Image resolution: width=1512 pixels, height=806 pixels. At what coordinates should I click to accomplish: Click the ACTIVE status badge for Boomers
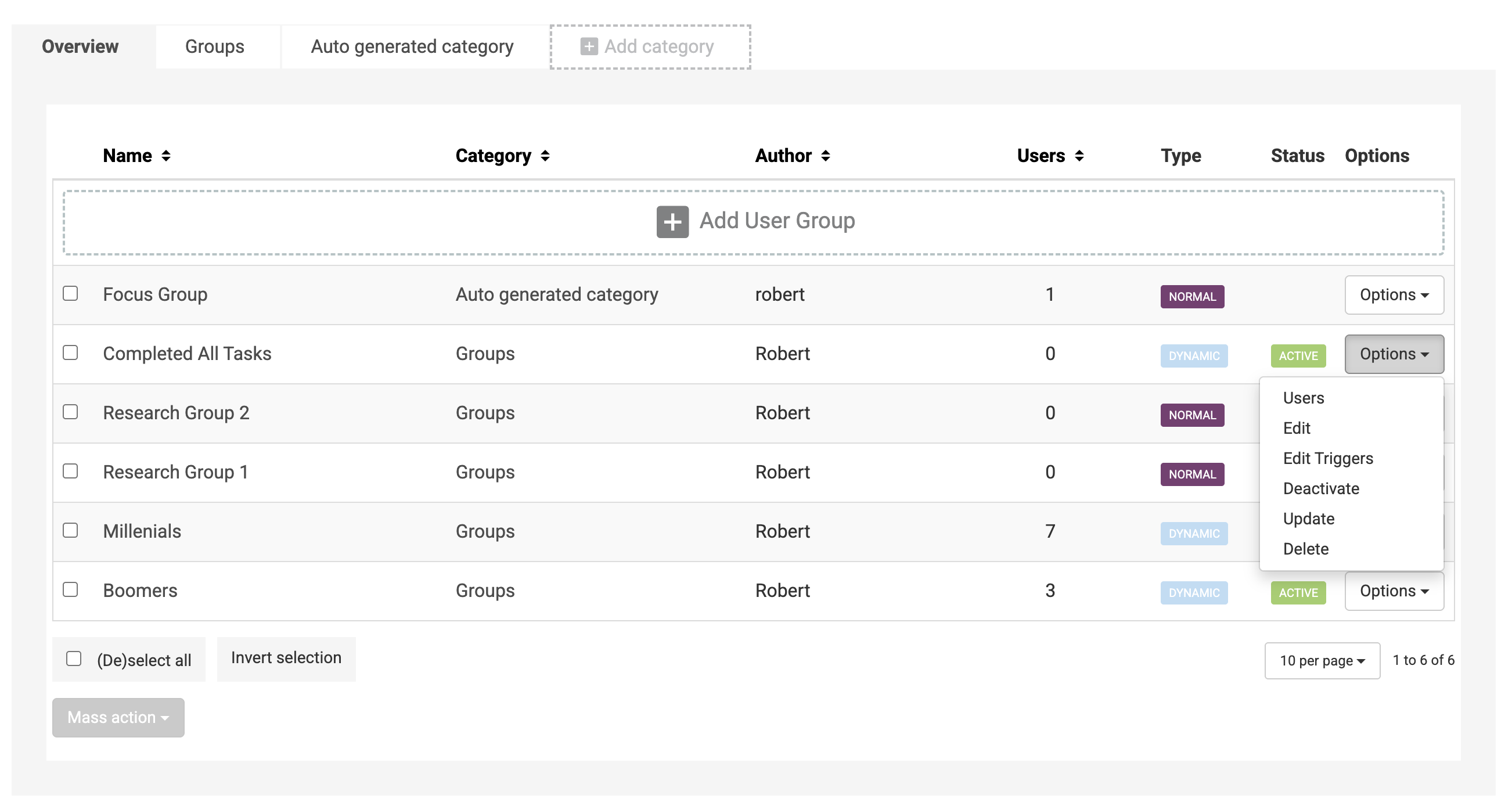pyautogui.click(x=1298, y=592)
